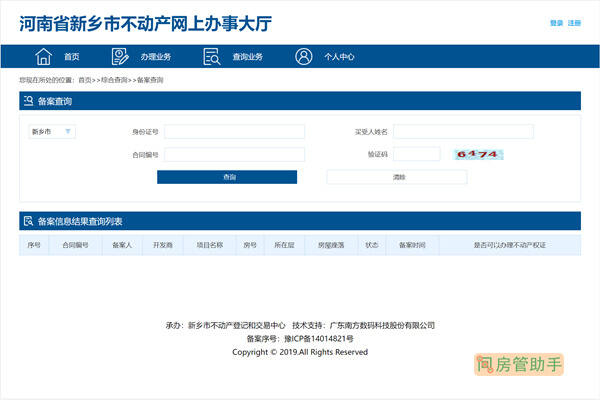Expand the 新乡市 city dropdown
The width and height of the screenshot is (600, 400).
coord(52,132)
